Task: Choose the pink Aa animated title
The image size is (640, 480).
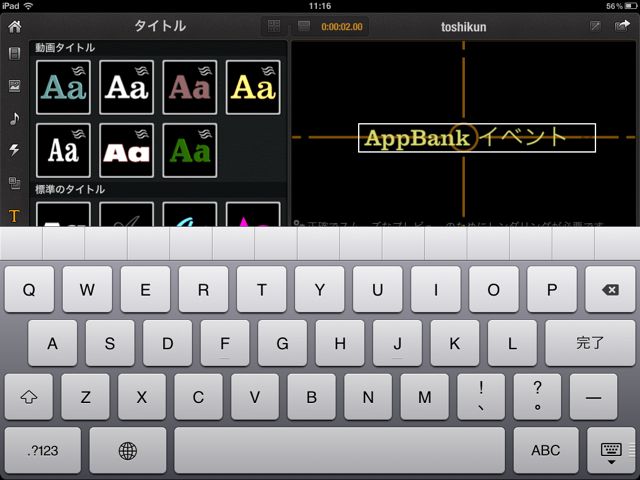Action: tap(190, 87)
